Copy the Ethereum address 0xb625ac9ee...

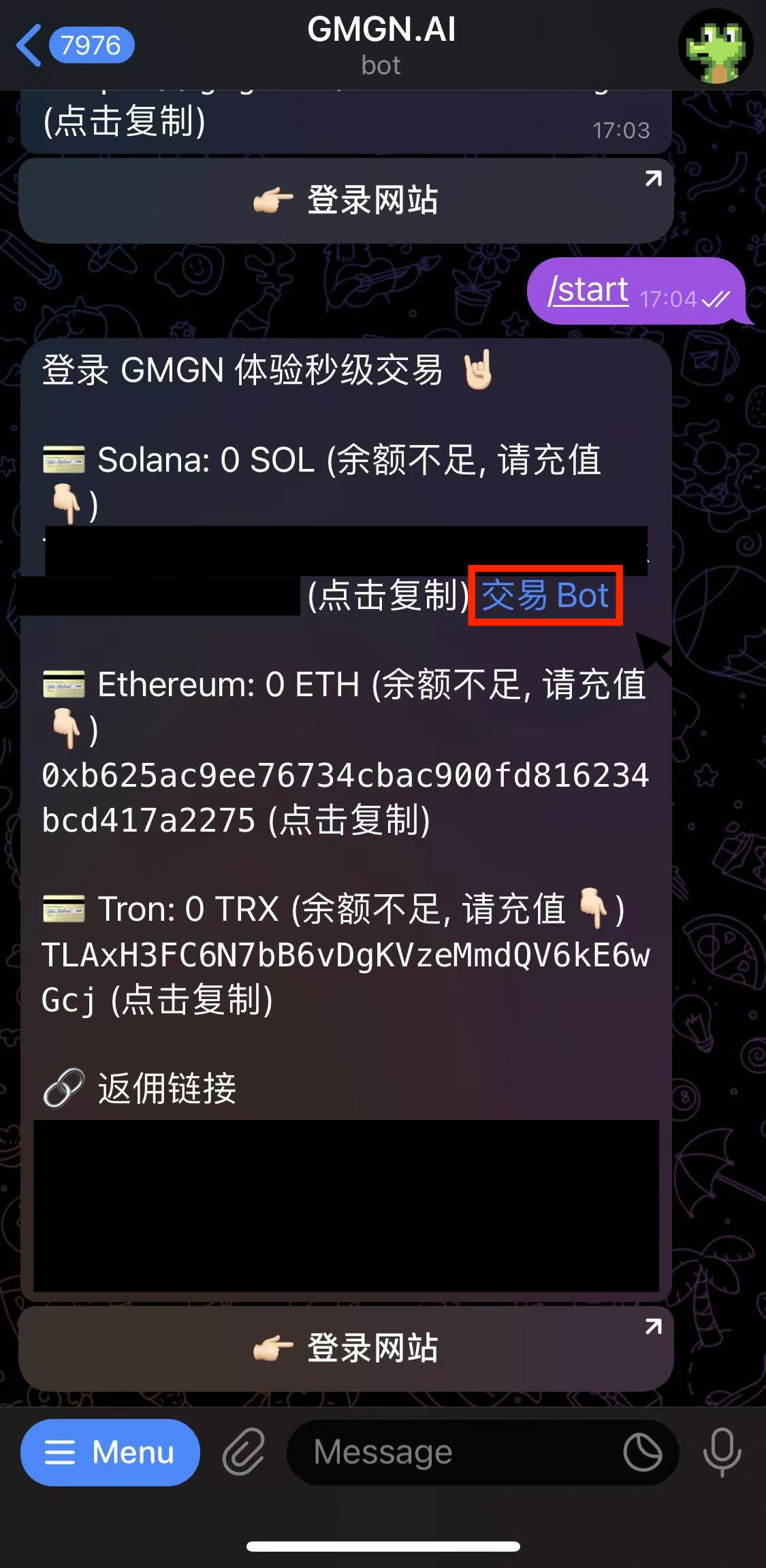point(345,798)
